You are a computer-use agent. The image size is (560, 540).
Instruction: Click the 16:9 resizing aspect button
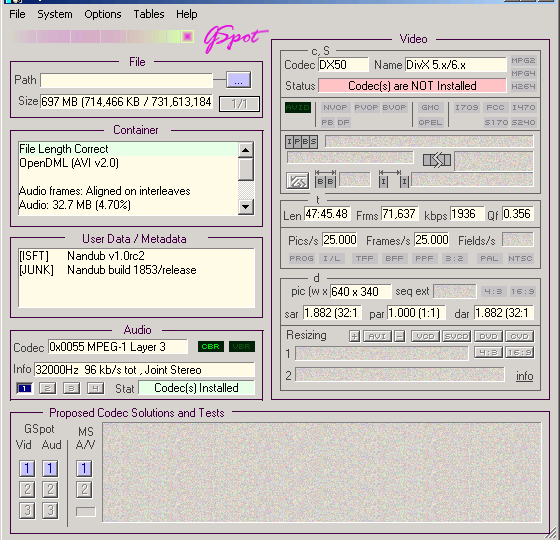coord(519,352)
